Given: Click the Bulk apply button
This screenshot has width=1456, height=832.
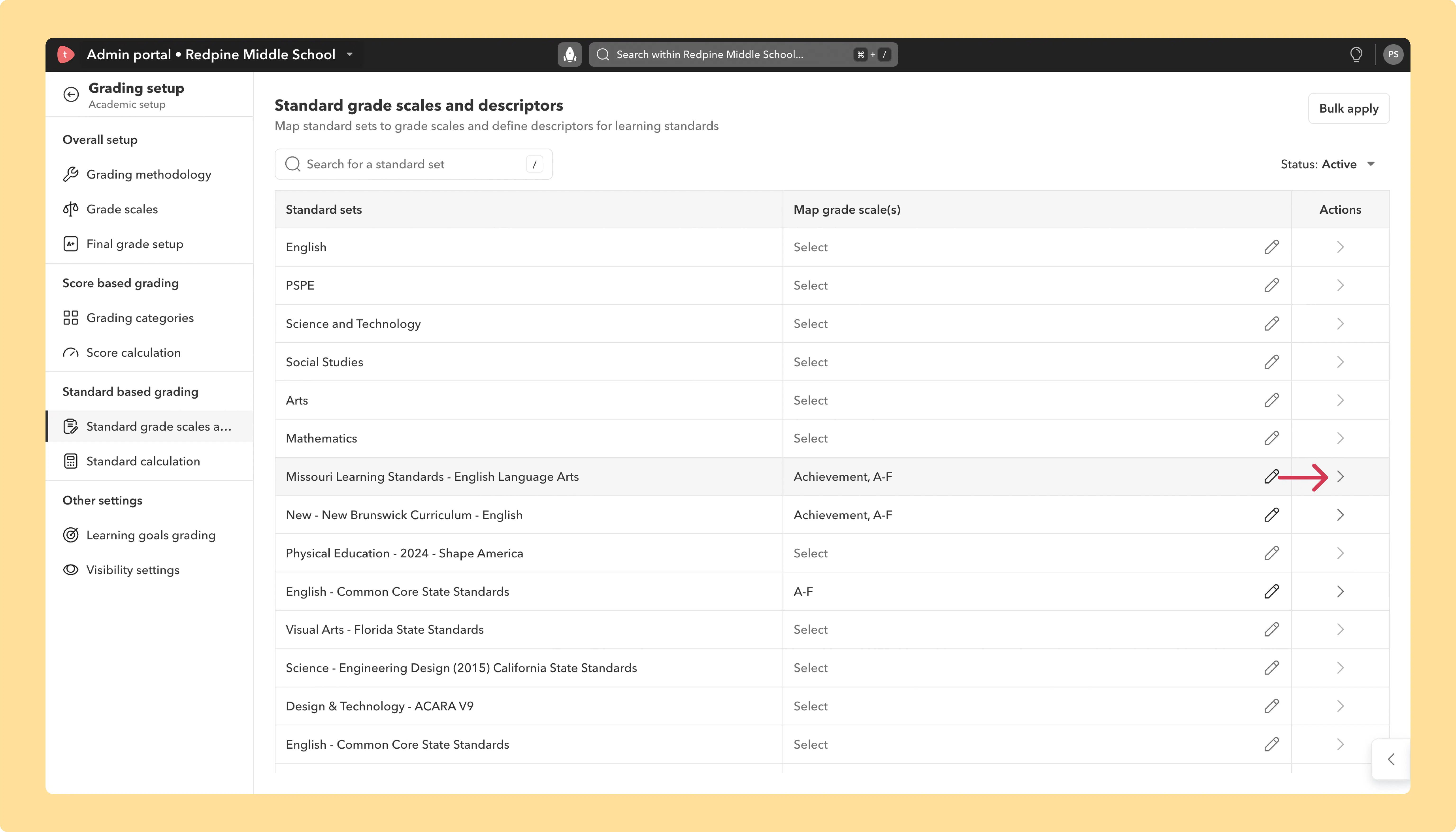Looking at the screenshot, I should point(1349,108).
